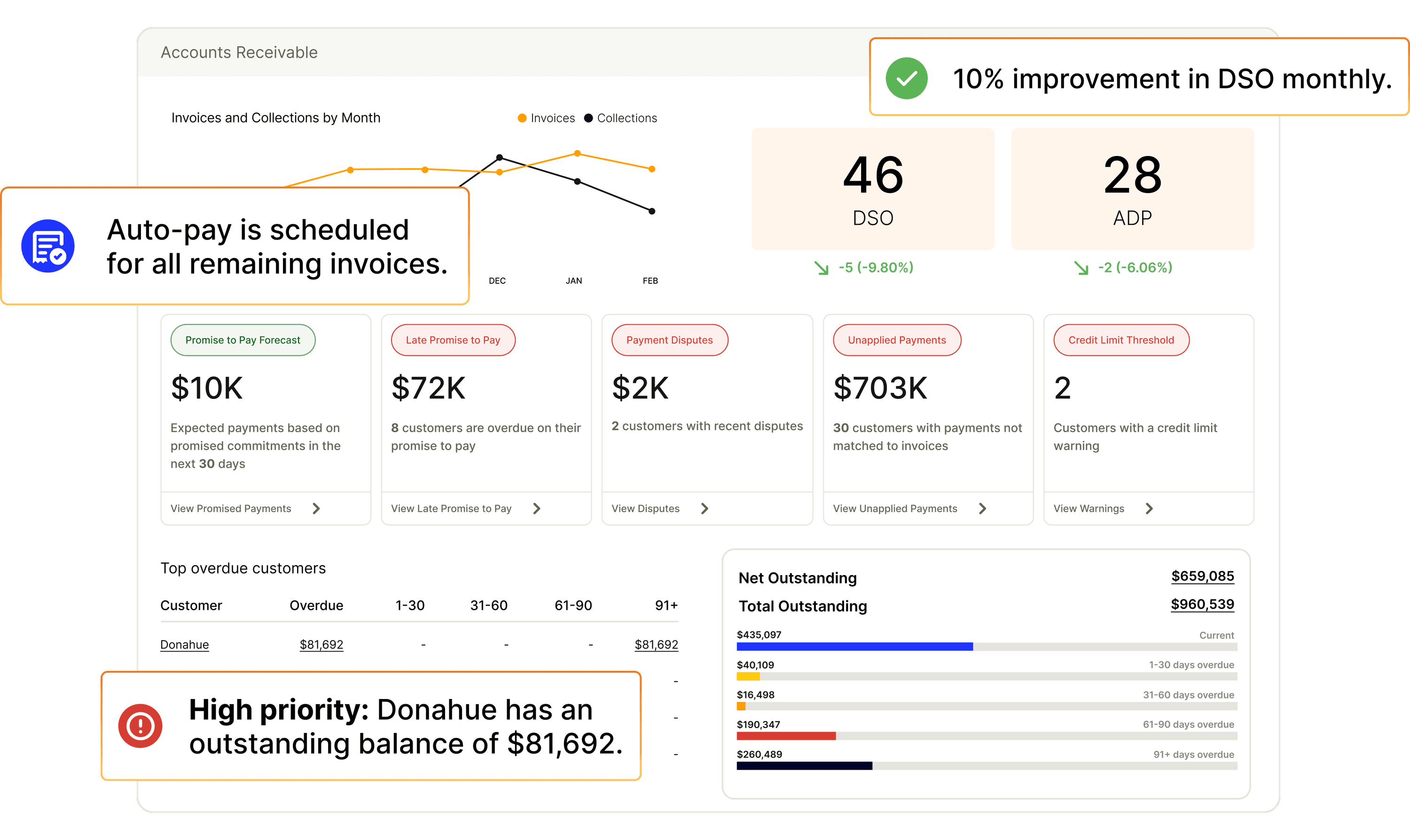Click the Customer column header
Screen dimensions: 1410x840
(x=191, y=605)
